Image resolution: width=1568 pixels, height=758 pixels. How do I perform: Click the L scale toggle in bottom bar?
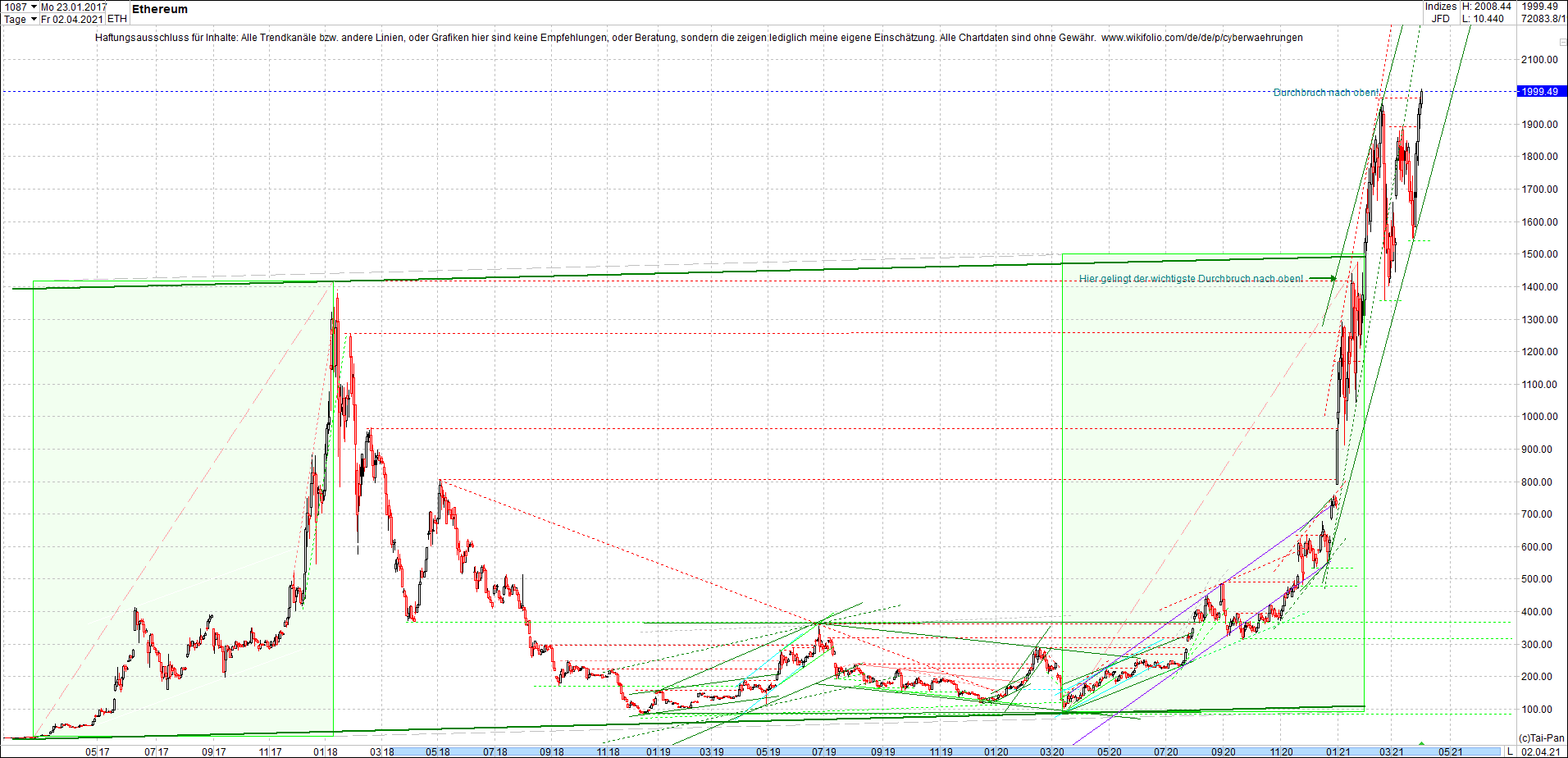[1510, 751]
